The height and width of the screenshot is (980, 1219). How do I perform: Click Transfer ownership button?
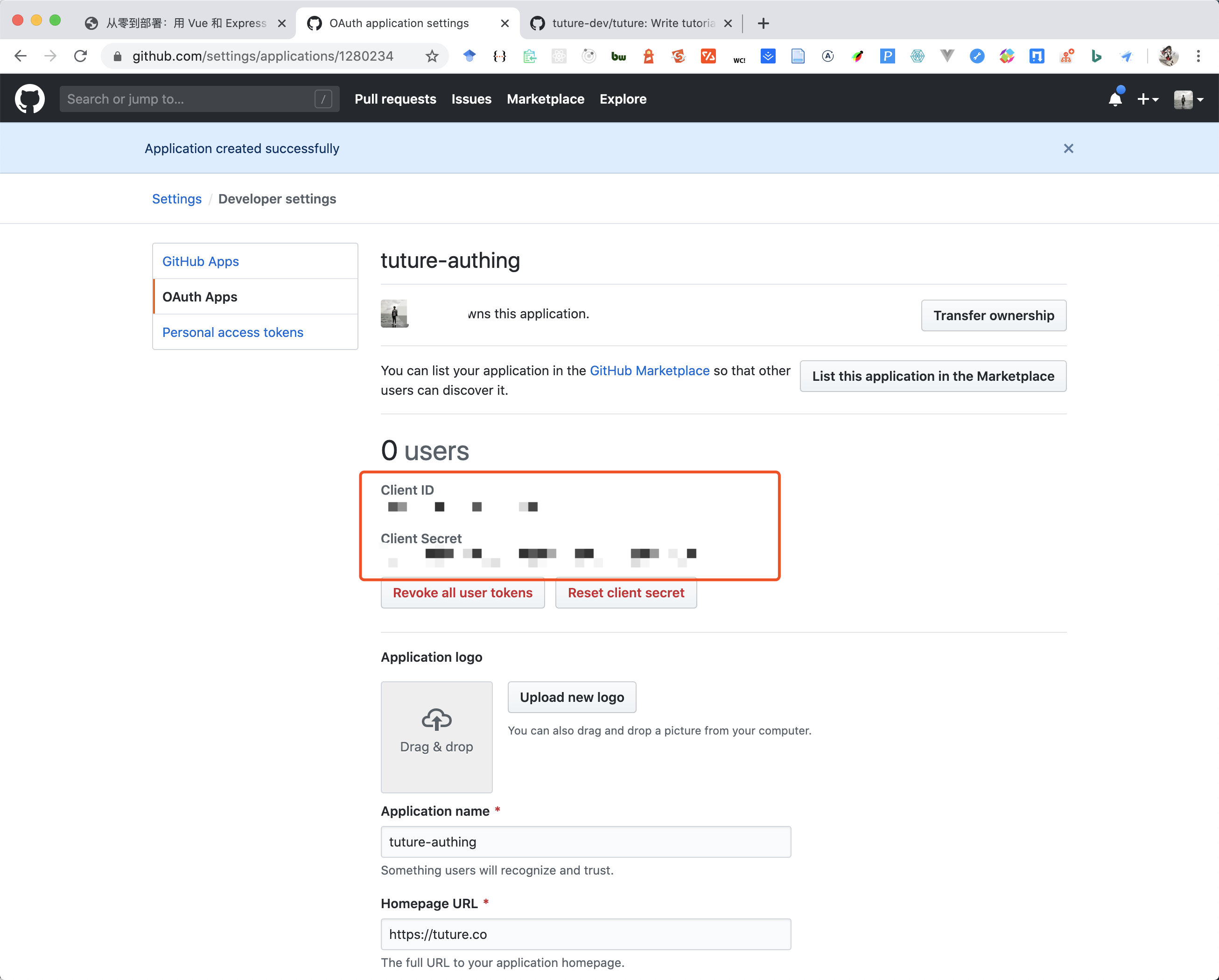pyautogui.click(x=993, y=315)
